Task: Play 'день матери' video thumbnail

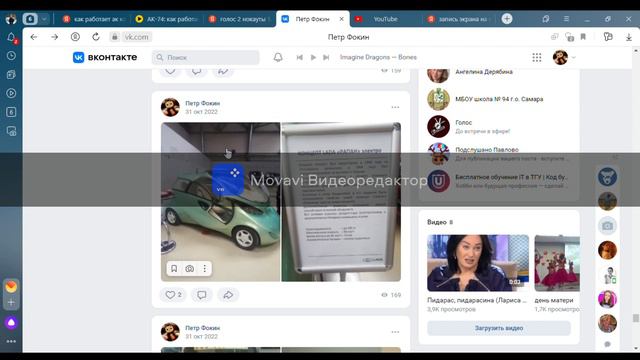Action: [557, 263]
